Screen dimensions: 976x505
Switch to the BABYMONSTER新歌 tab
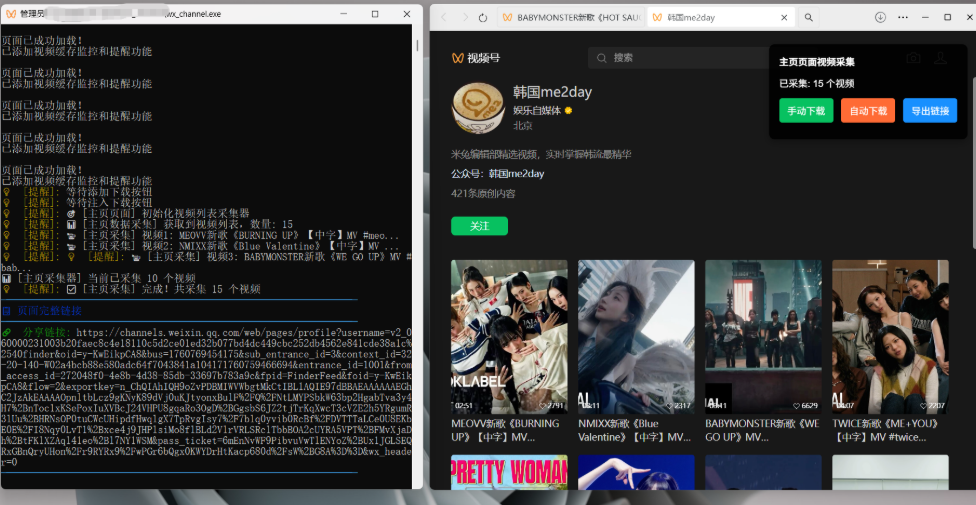coord(565,17)
